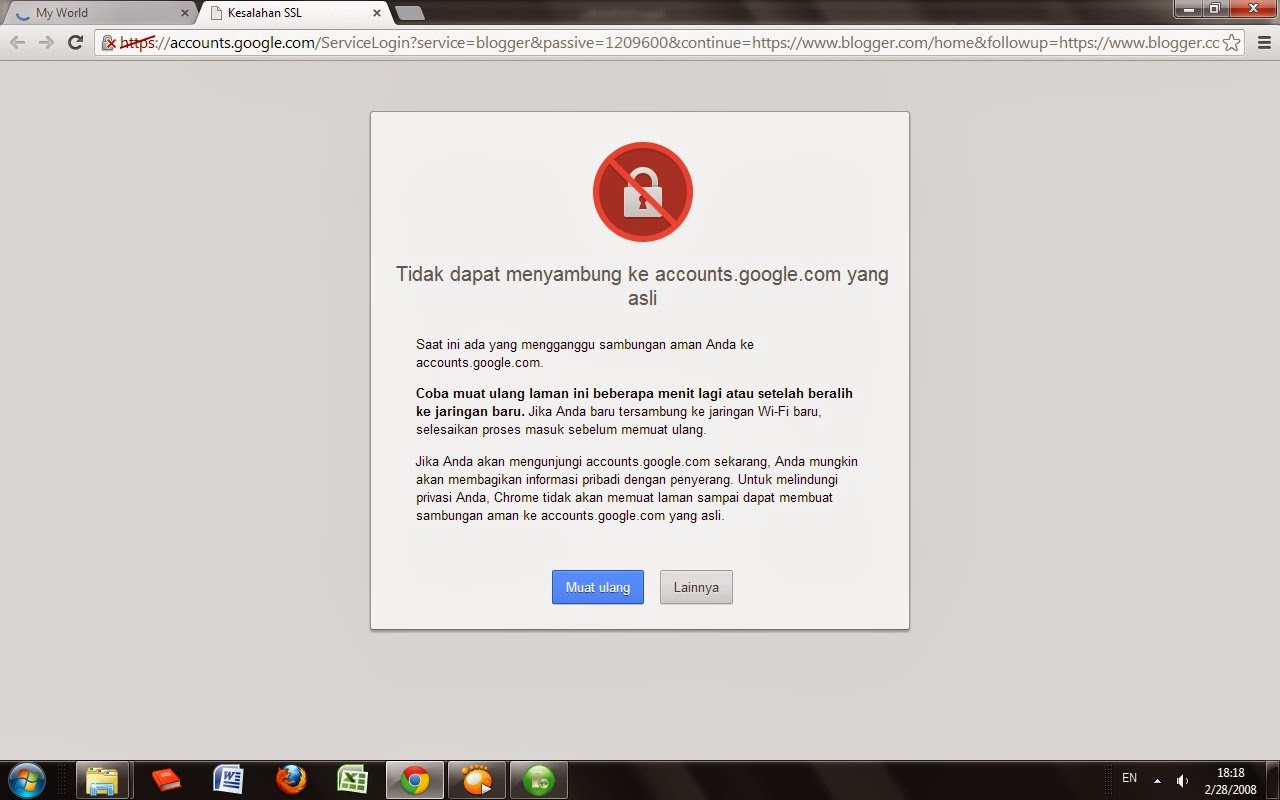
Task: Open Windows Explorer from the taskbar
Action: 102,780
